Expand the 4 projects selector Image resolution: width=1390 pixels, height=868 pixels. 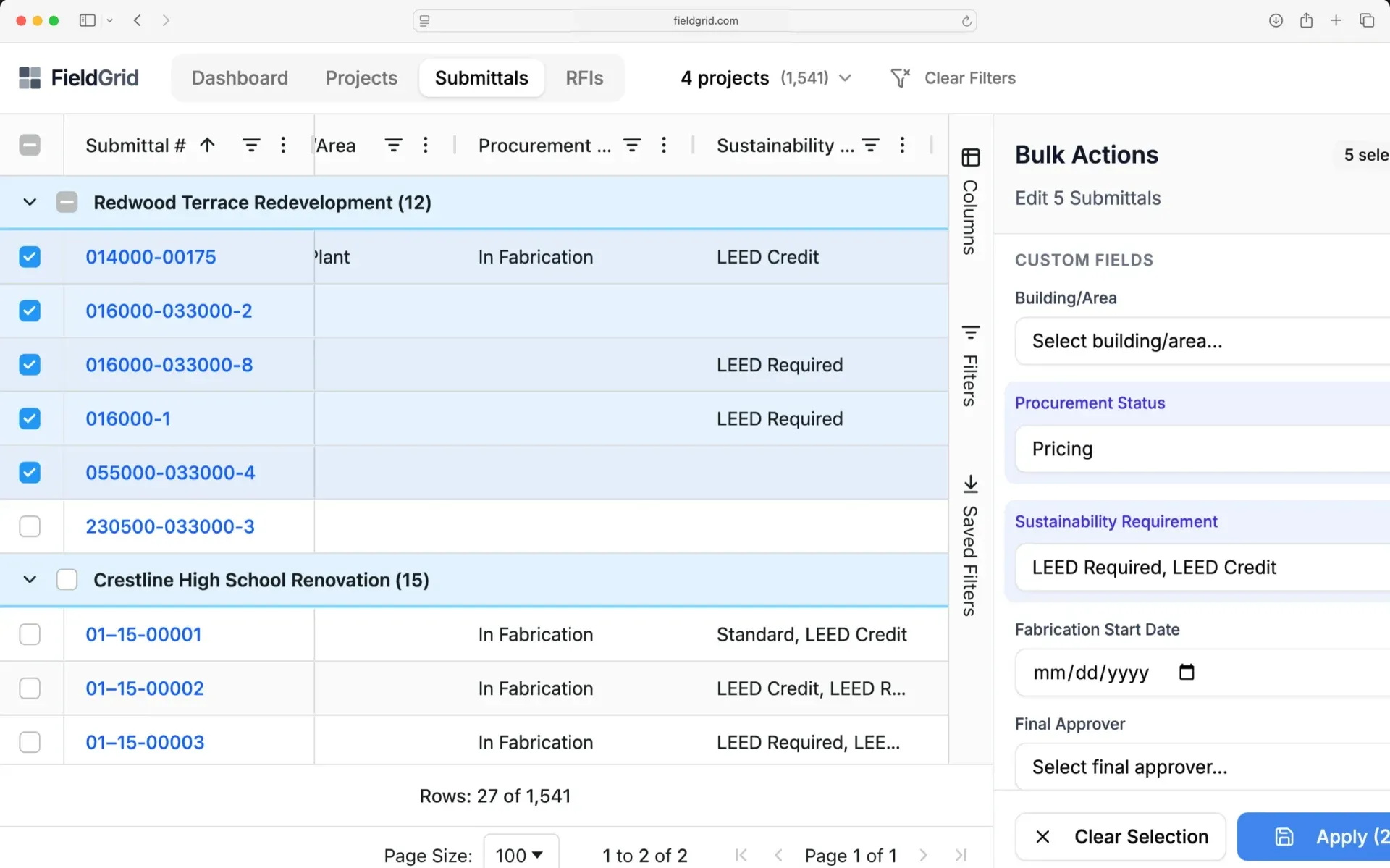click(846, 77)
